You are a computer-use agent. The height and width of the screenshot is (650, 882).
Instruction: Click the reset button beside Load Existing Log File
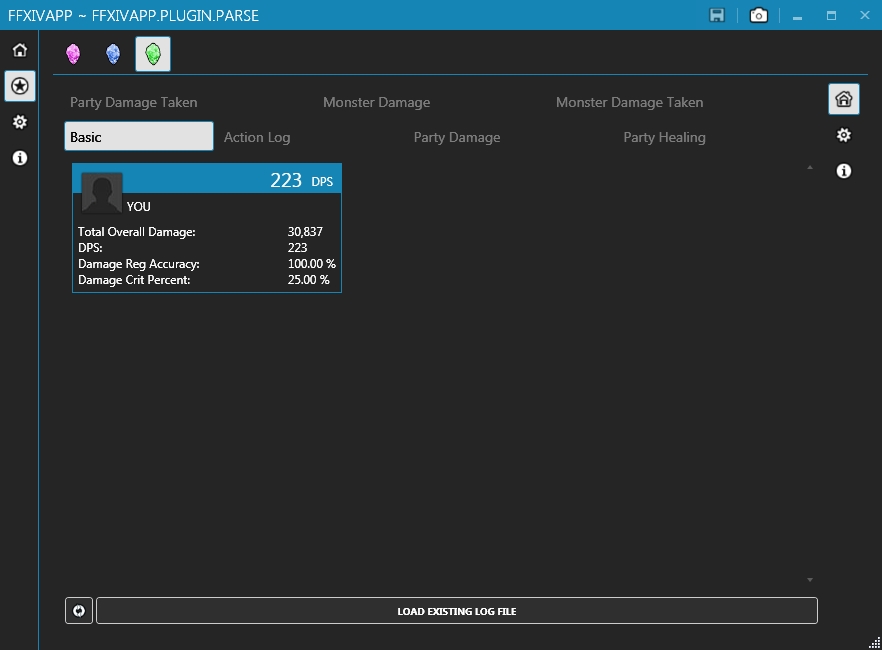pos(79,611)
